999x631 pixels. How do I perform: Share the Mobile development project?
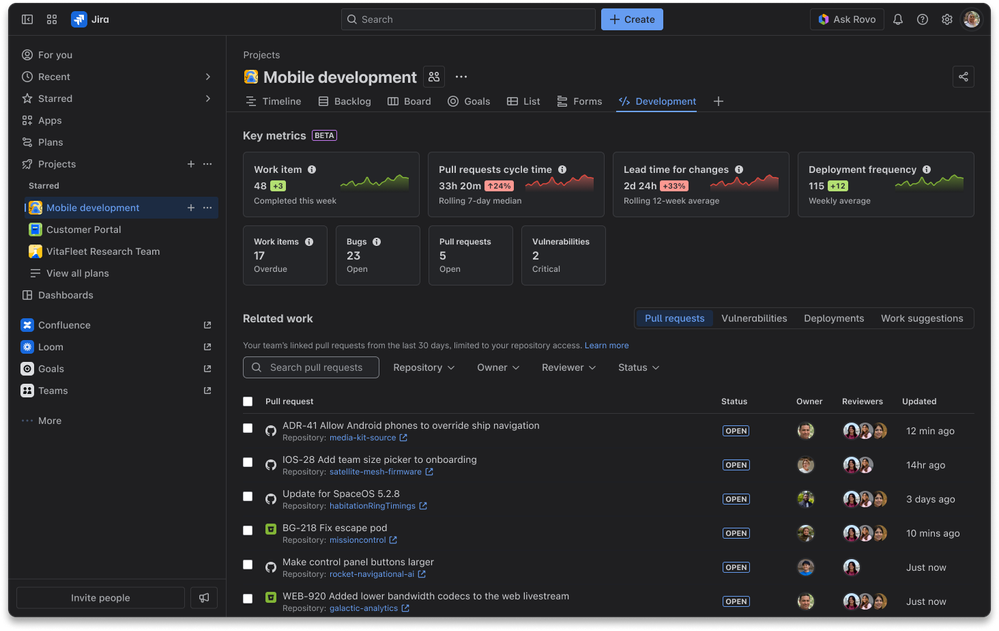click(963, 76)
